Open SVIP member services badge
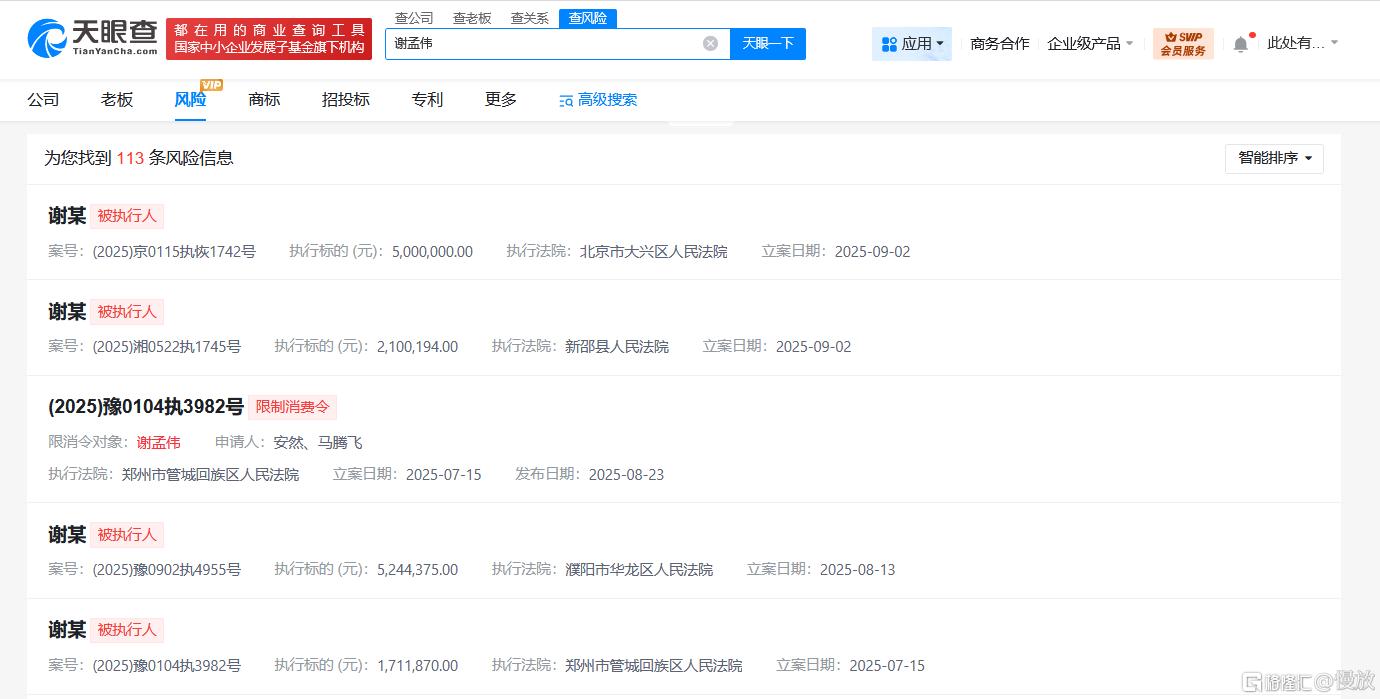Screen dimensions: 1380x699 [1183, 44]
